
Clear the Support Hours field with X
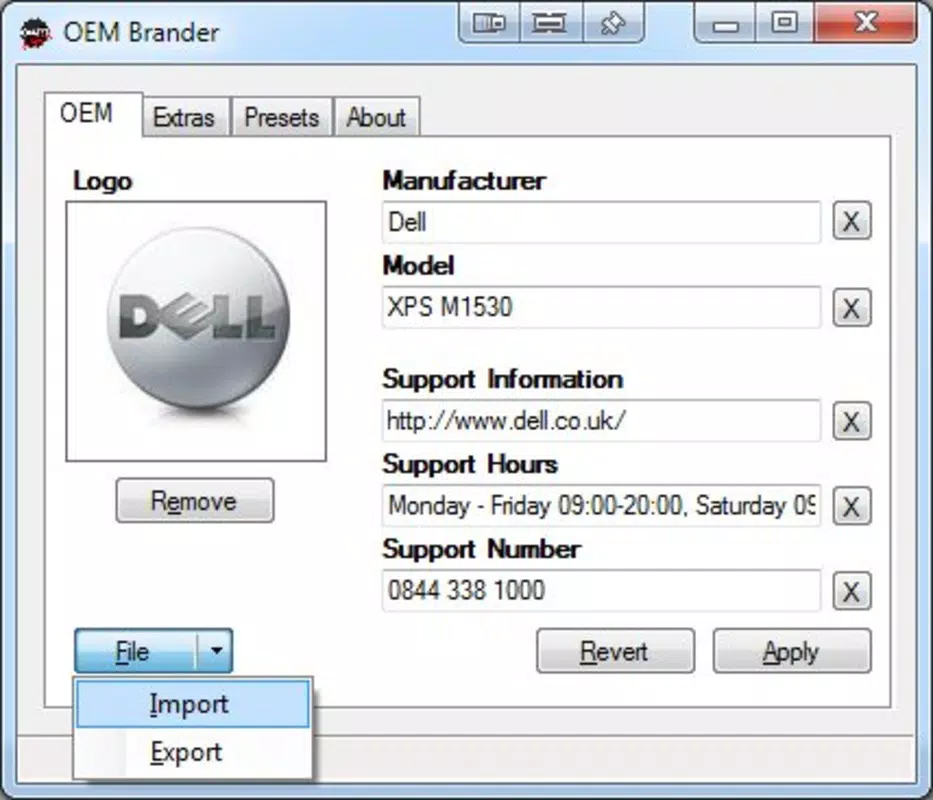851,506
